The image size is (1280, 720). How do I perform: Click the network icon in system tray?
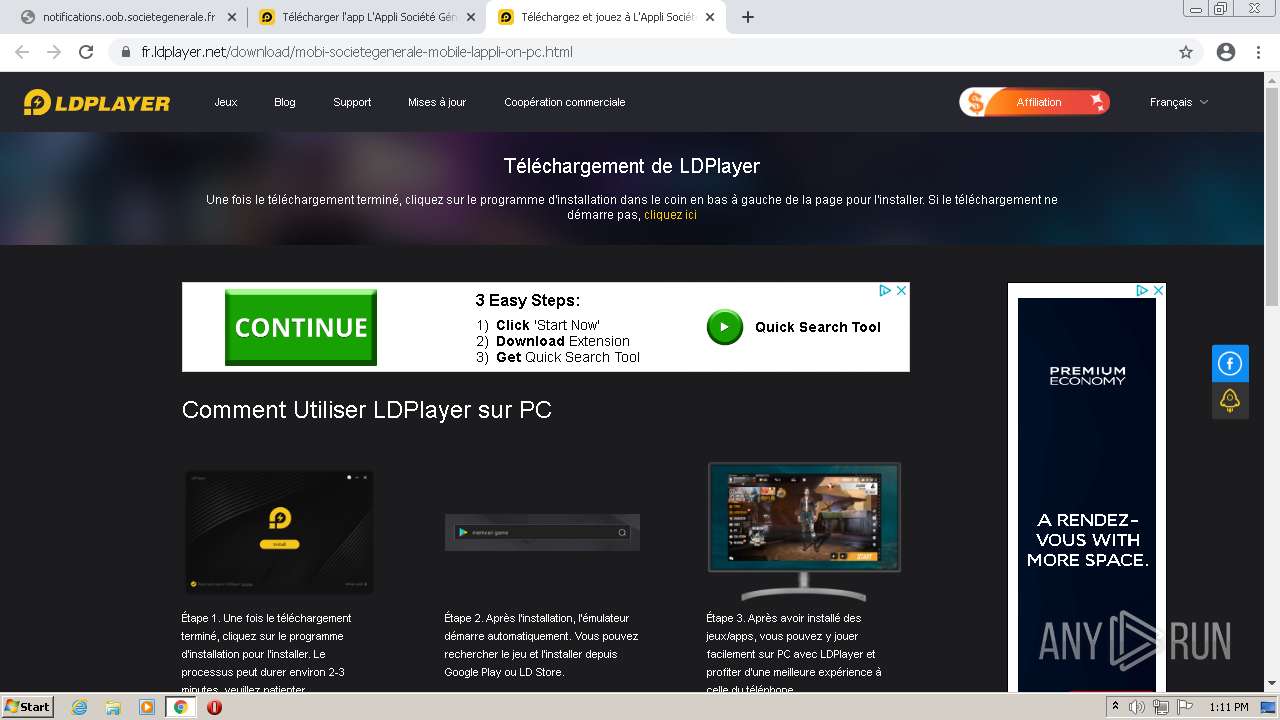click(x=1160, y=707)
